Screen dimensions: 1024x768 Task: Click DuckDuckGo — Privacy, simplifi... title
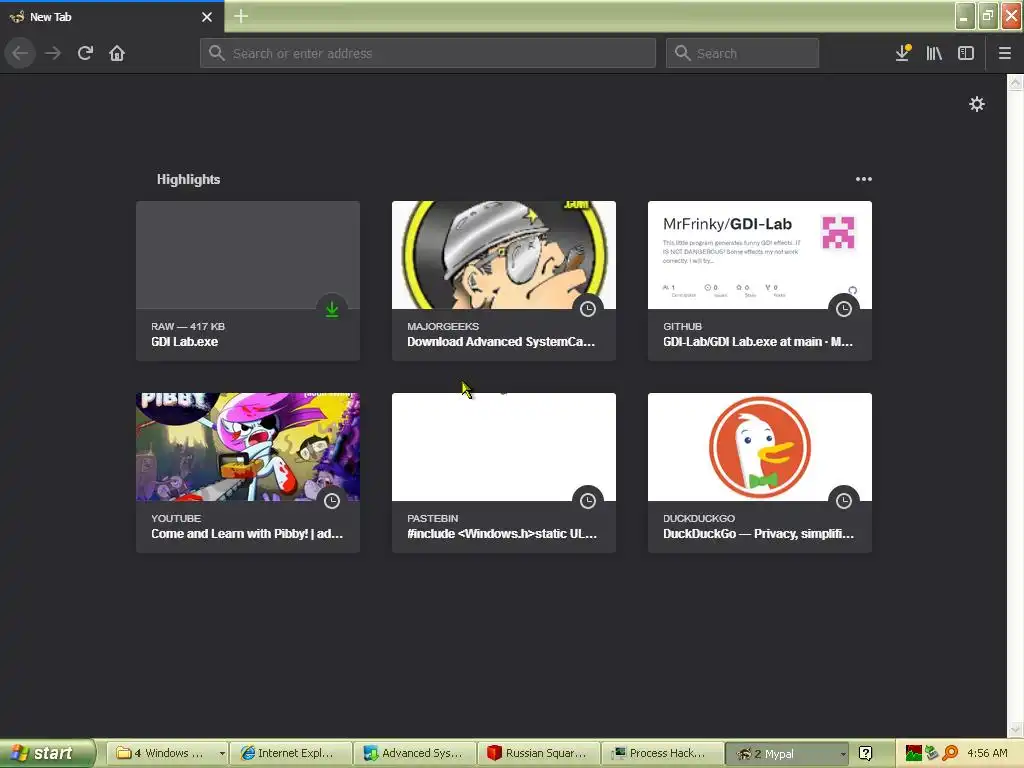coord(758,534)
